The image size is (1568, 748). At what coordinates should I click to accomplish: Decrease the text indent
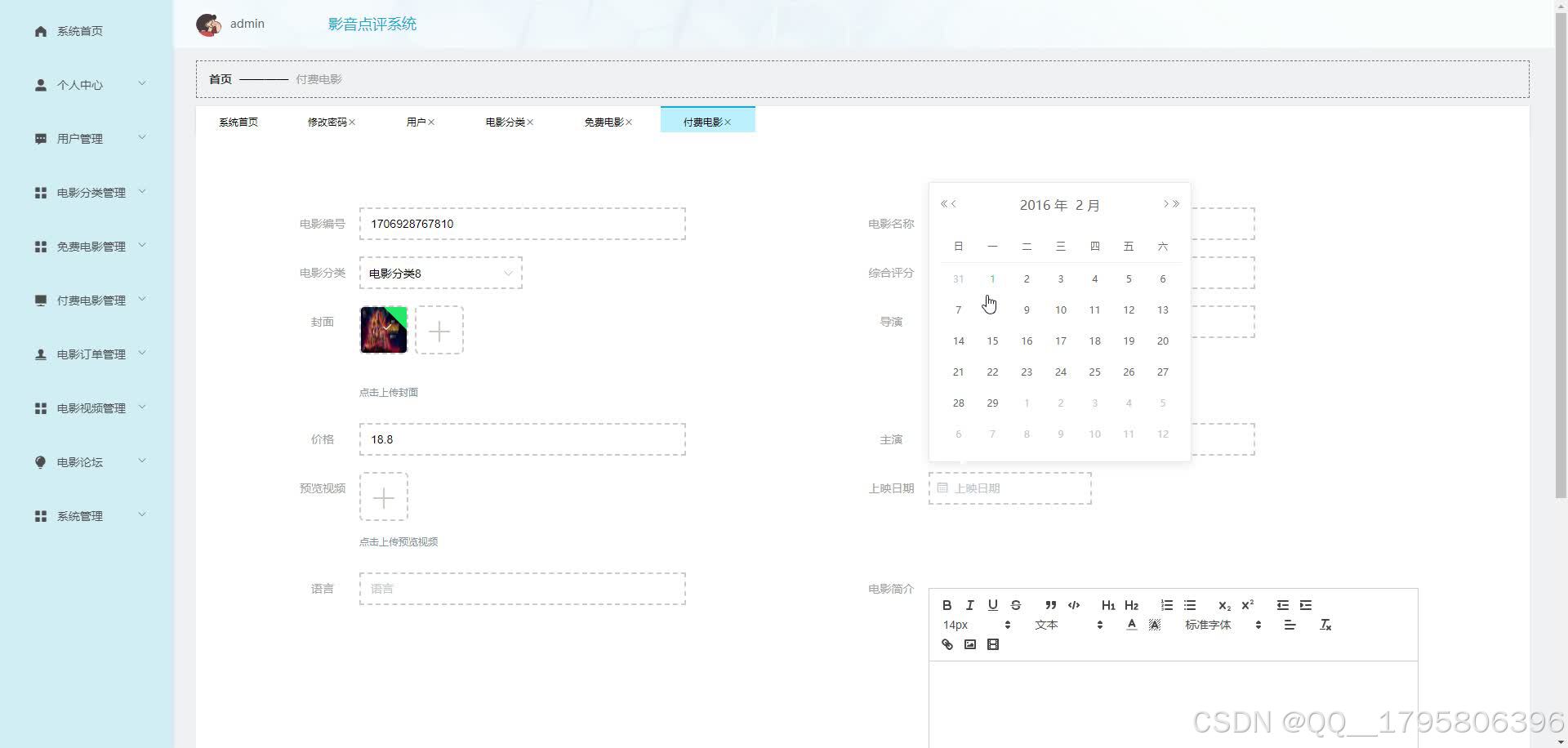1282,605
